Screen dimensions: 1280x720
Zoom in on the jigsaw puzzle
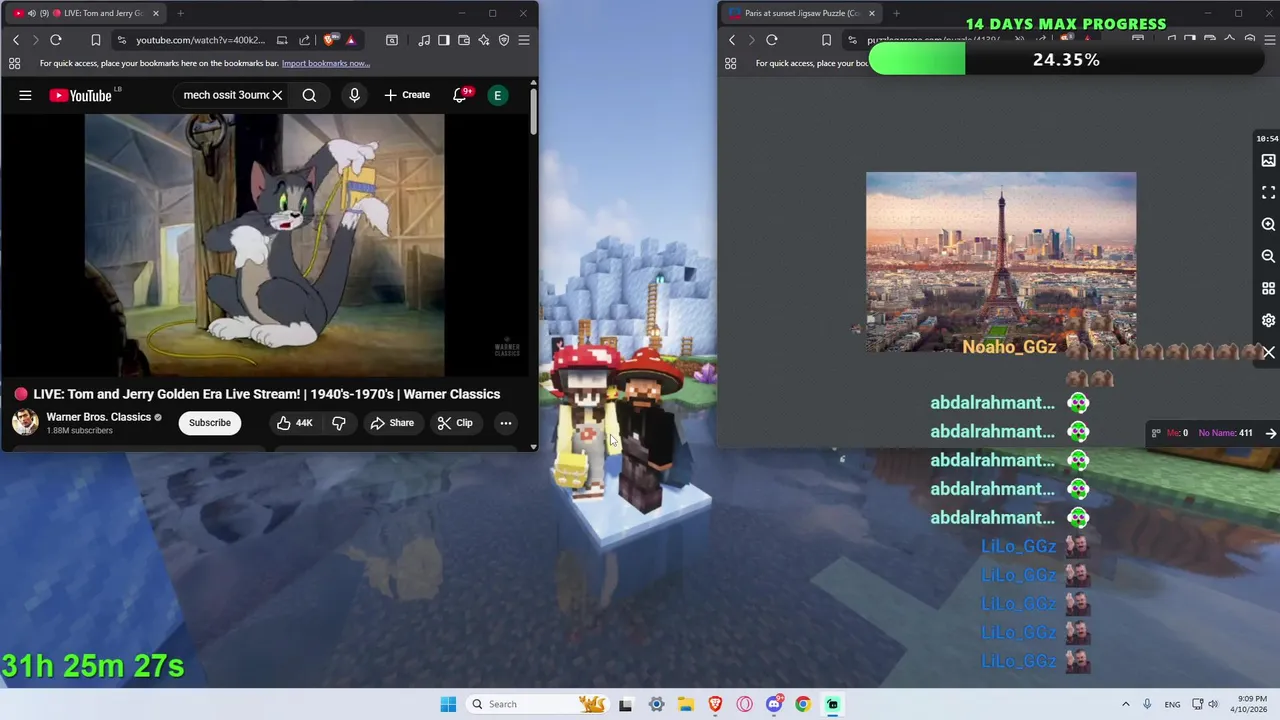[1268, 225]
